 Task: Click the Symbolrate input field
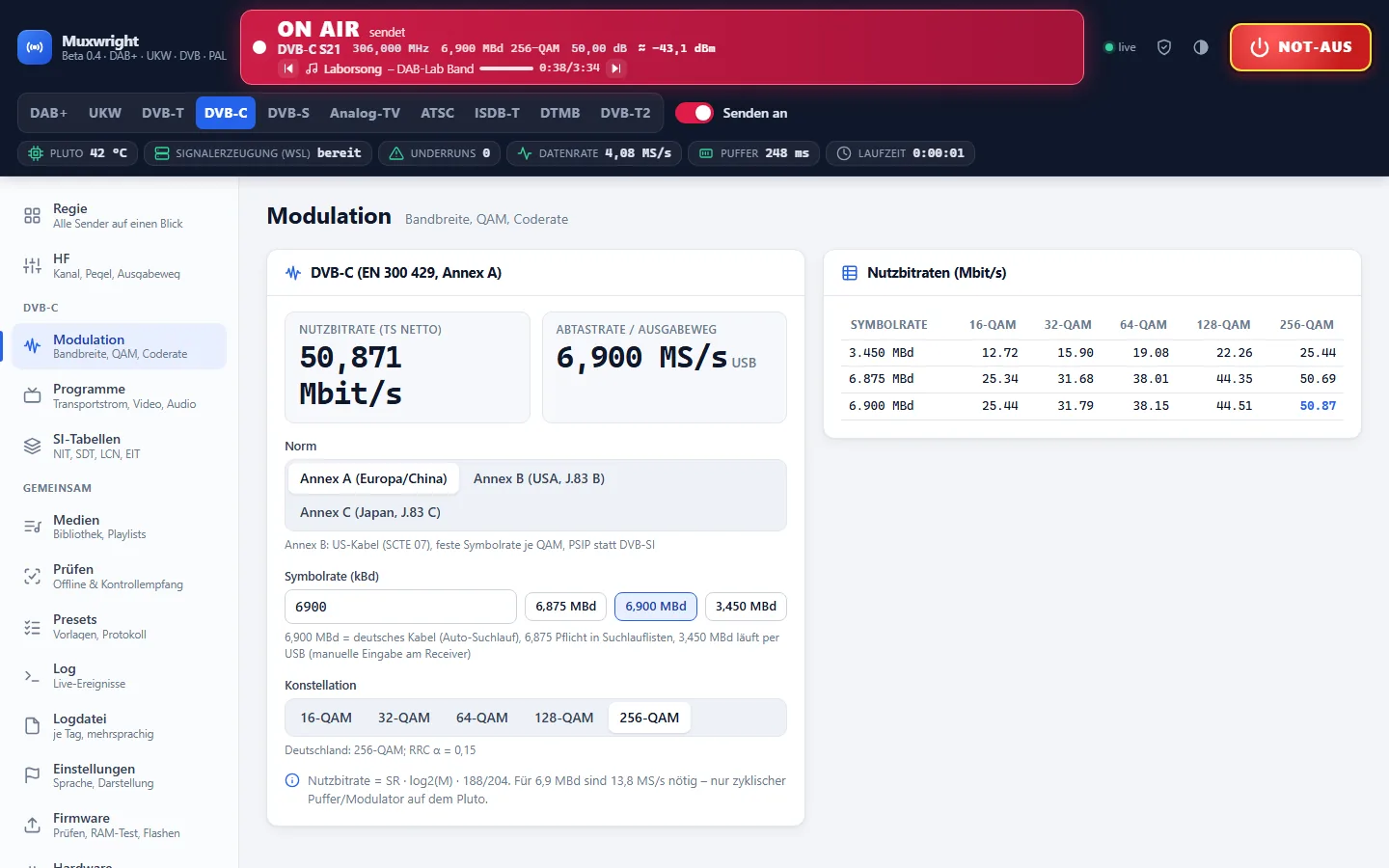point(400,607)
